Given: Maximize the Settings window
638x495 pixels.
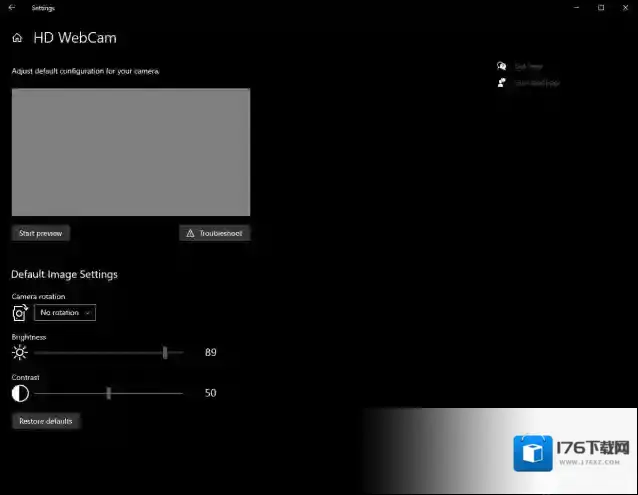Looking at the screenshot, I should tap(601, 8).
